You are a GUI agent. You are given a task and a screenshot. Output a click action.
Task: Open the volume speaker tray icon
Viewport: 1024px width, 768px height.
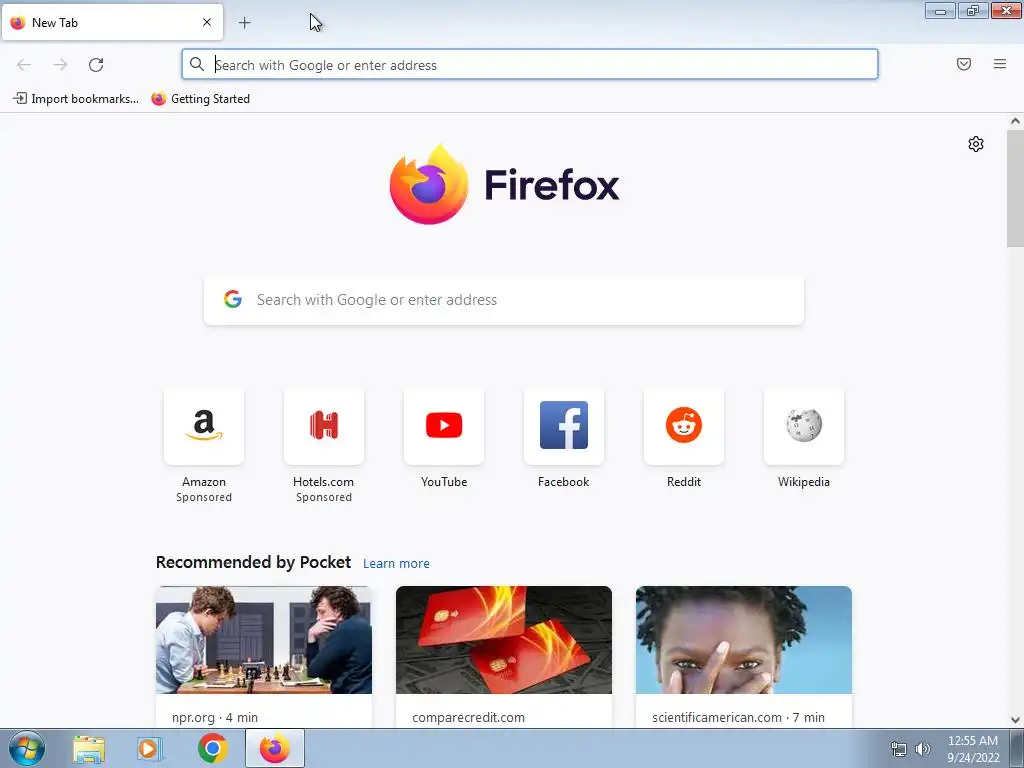point(922,749)
